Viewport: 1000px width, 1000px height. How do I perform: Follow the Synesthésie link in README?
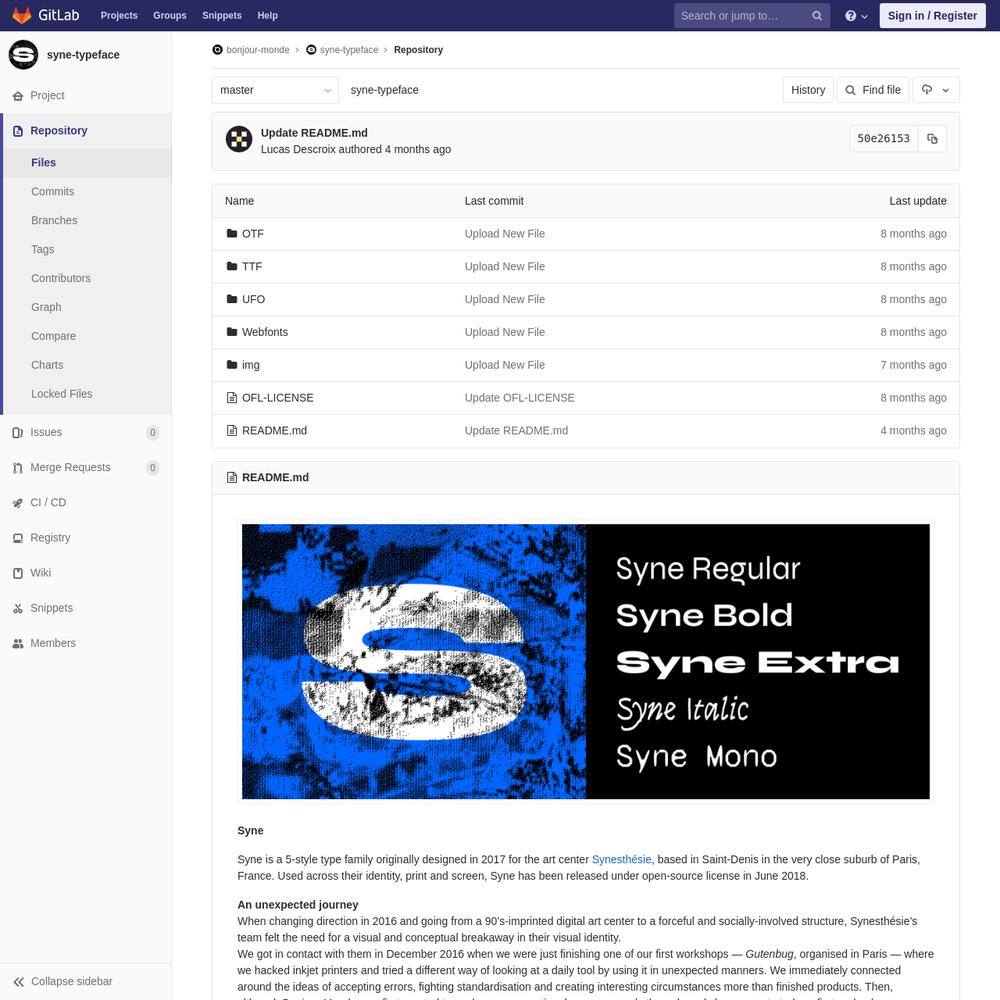point(621,859)
